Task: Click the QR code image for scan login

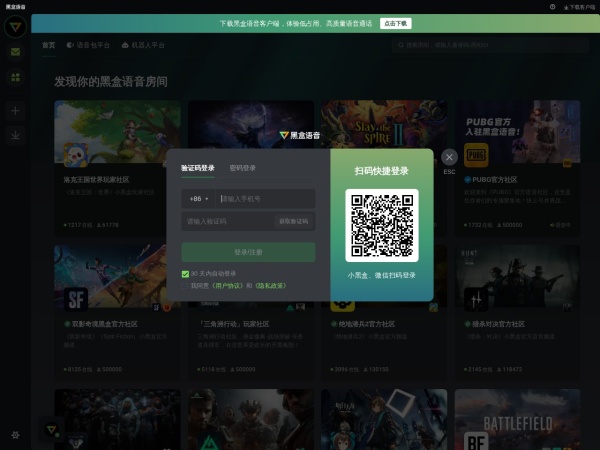Action: pos(382,225)
